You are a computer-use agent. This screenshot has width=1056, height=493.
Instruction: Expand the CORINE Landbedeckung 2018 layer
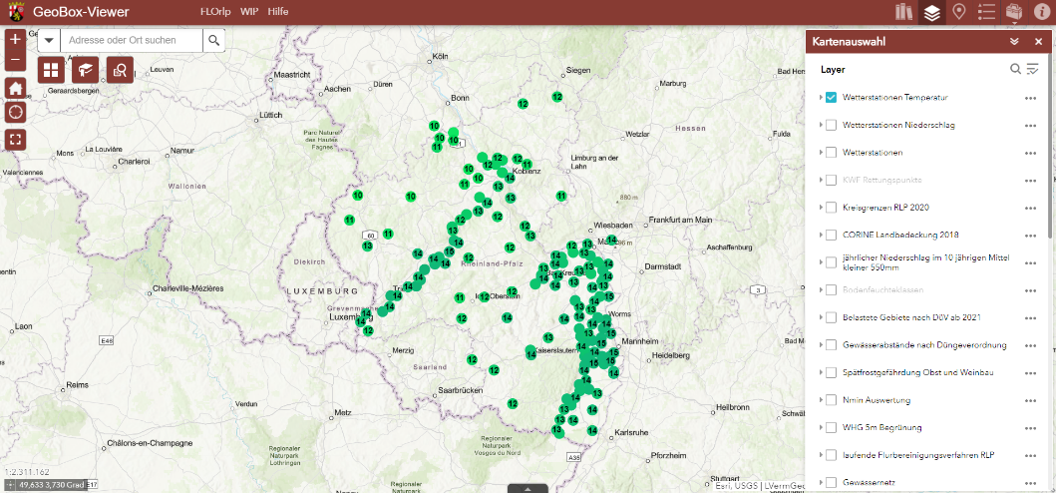click(821, 235)
